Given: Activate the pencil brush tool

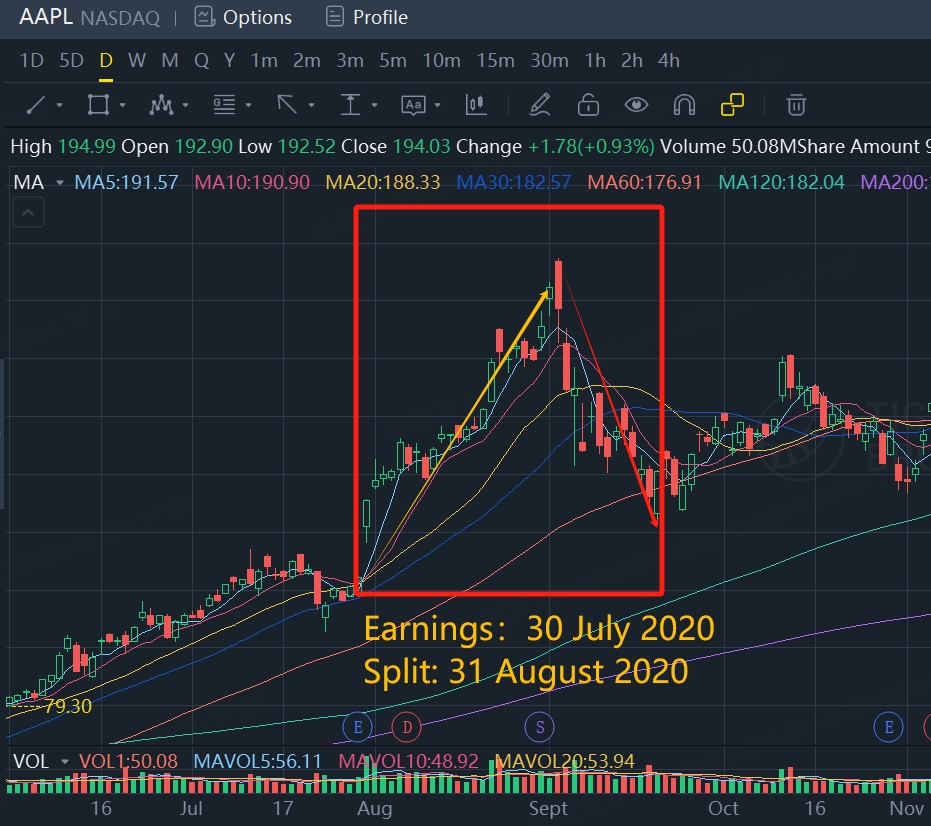Looking at the screenshot, I should [x=540, y=105].
